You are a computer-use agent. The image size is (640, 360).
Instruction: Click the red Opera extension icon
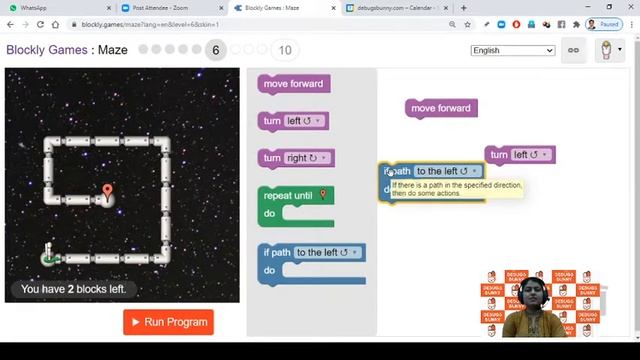pyautogui.click(x=516, y=24)
